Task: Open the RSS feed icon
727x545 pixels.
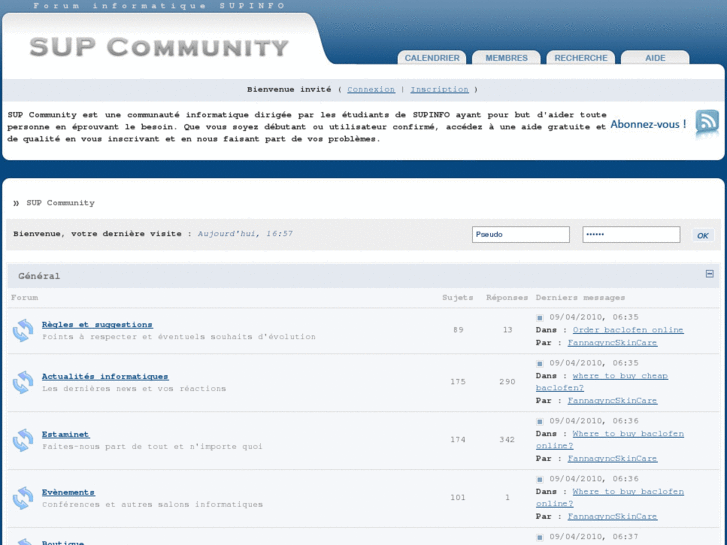Action: [x=707, y=122]
